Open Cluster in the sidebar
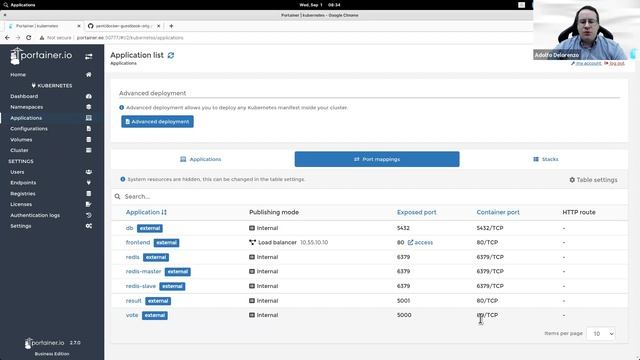The image size is (640, 360). [x=19, y=150]
